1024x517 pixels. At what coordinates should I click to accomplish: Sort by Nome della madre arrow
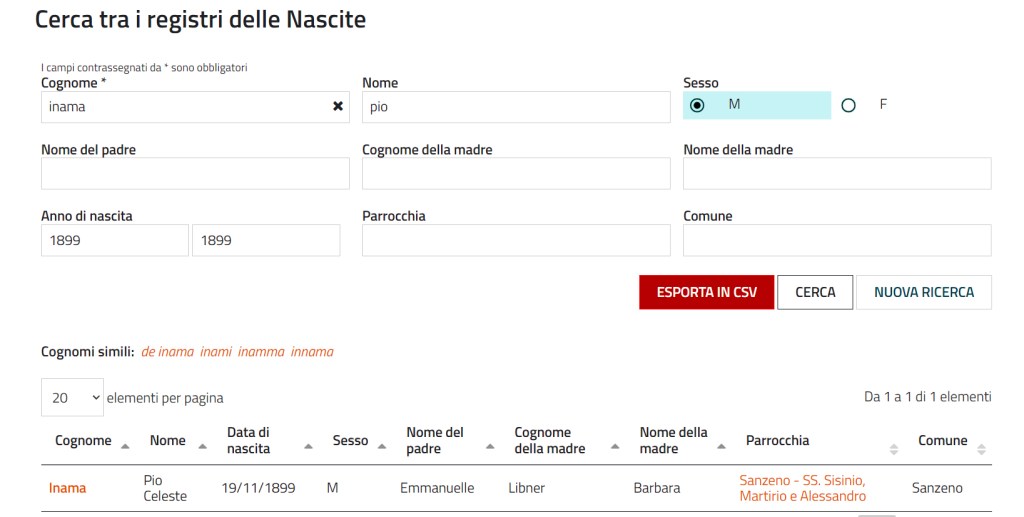(x=722, y=445)
